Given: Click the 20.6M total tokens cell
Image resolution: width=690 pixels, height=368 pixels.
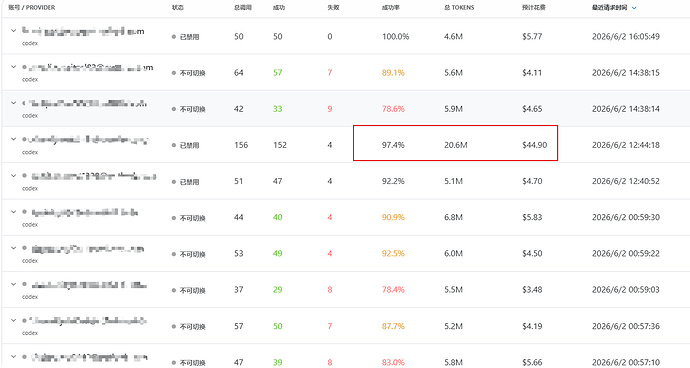Looking at the screenshot, I should [x=455, y=145].
